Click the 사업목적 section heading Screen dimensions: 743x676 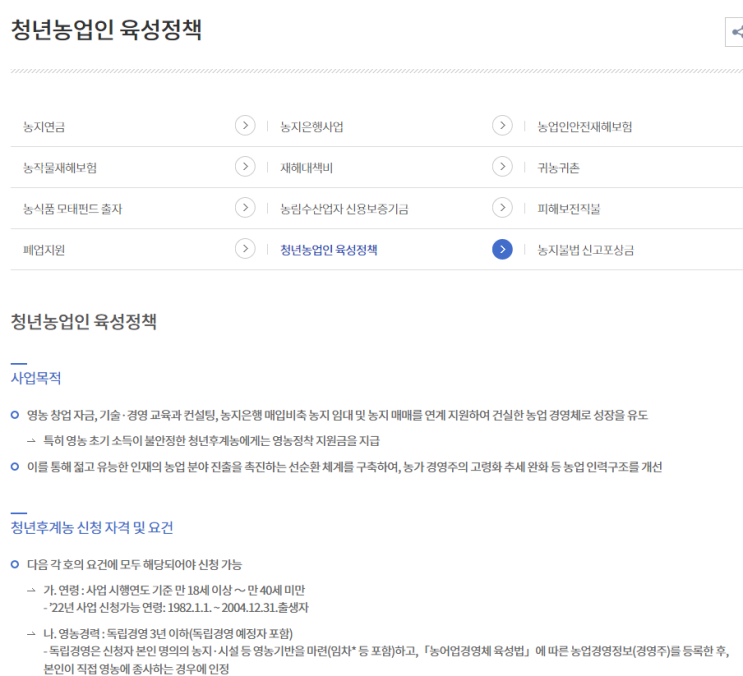coord(36,378)
